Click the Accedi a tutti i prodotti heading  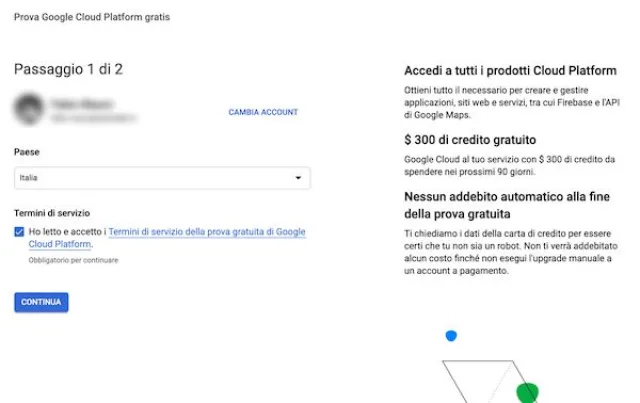[x=509, y=71]
